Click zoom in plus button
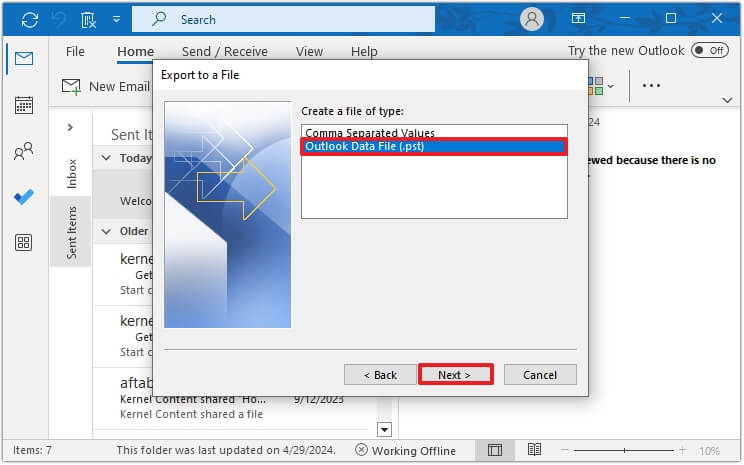The image size is (744, 465). tap(683, 449)
